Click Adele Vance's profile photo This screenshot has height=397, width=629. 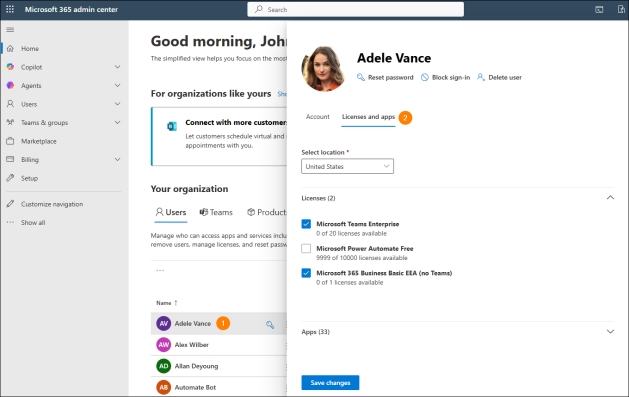324,69
